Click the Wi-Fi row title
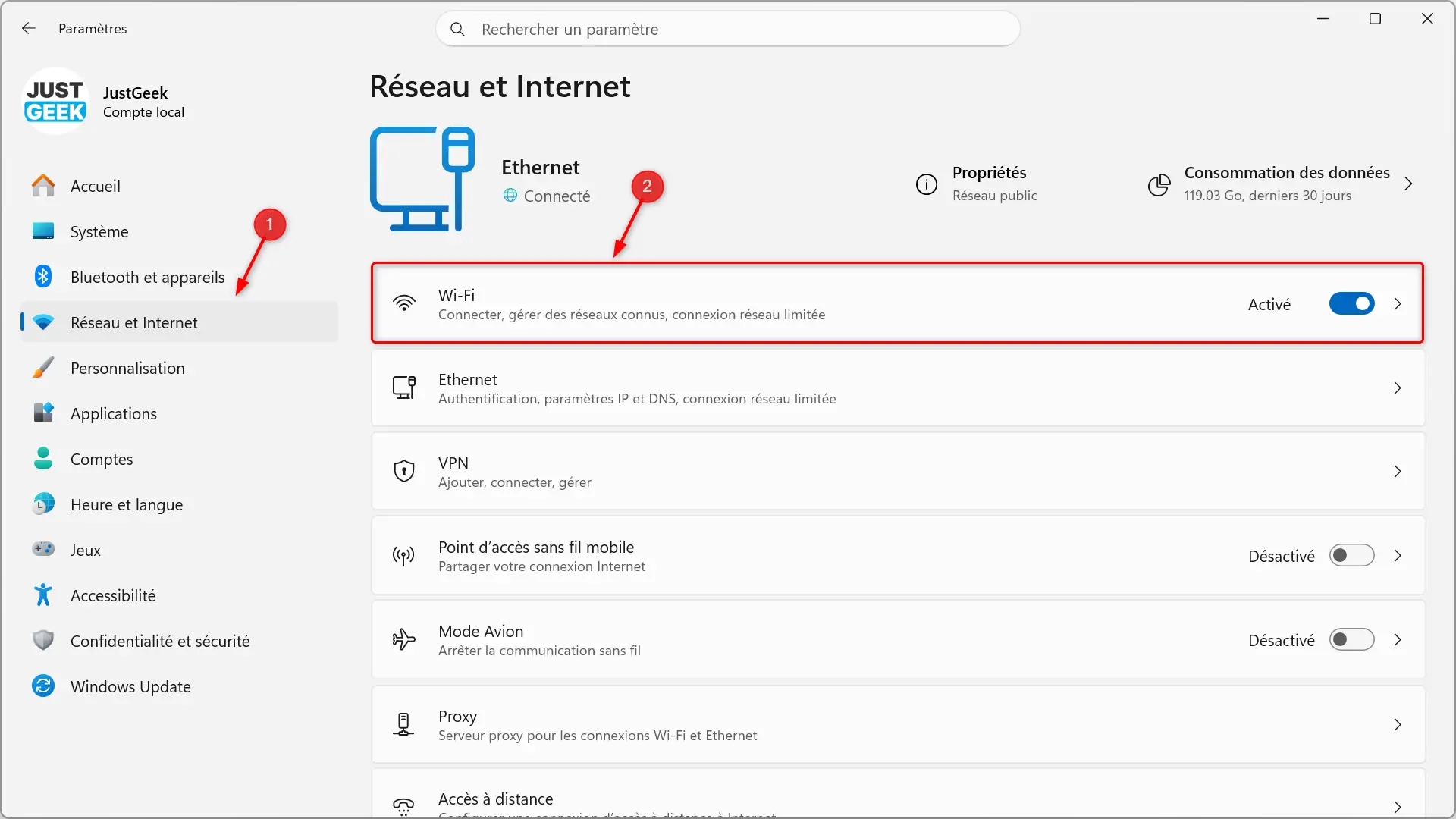1456x819 pixels. pyautogui.click(x=457, y=295)
